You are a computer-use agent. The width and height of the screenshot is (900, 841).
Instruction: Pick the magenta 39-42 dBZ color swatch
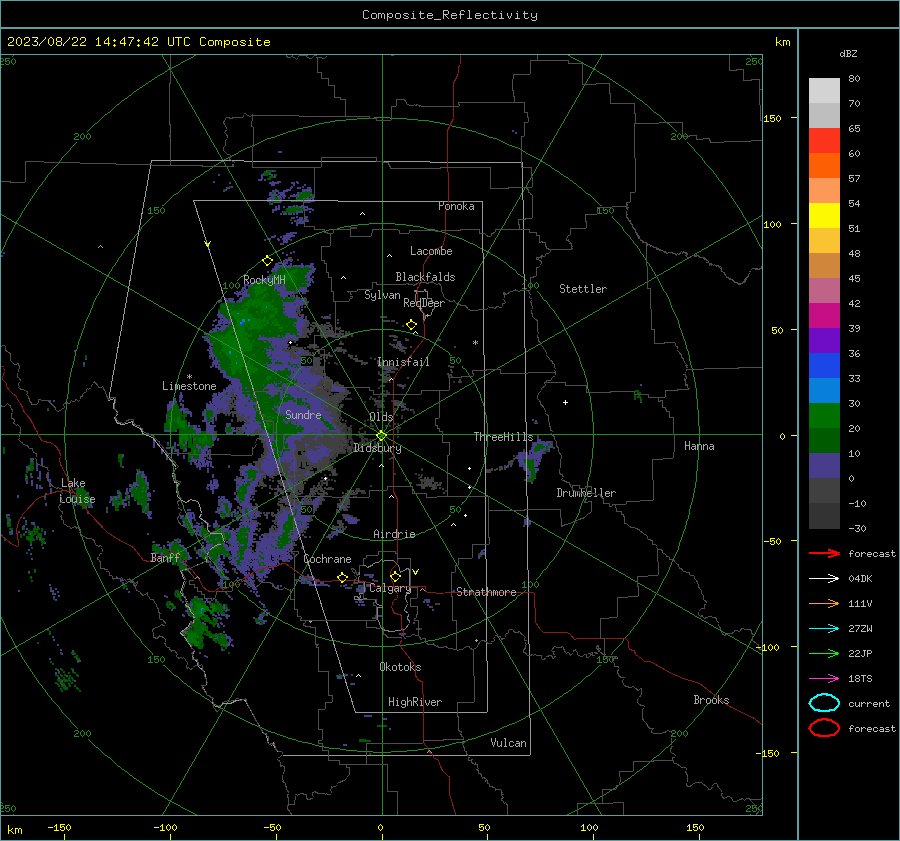824,316
